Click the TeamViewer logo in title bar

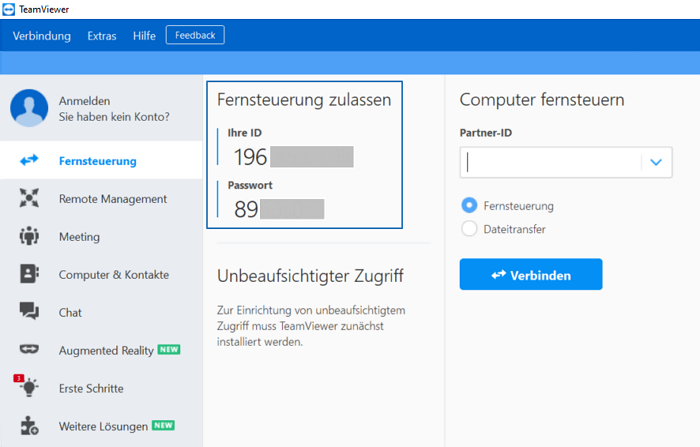click(8, 9)
